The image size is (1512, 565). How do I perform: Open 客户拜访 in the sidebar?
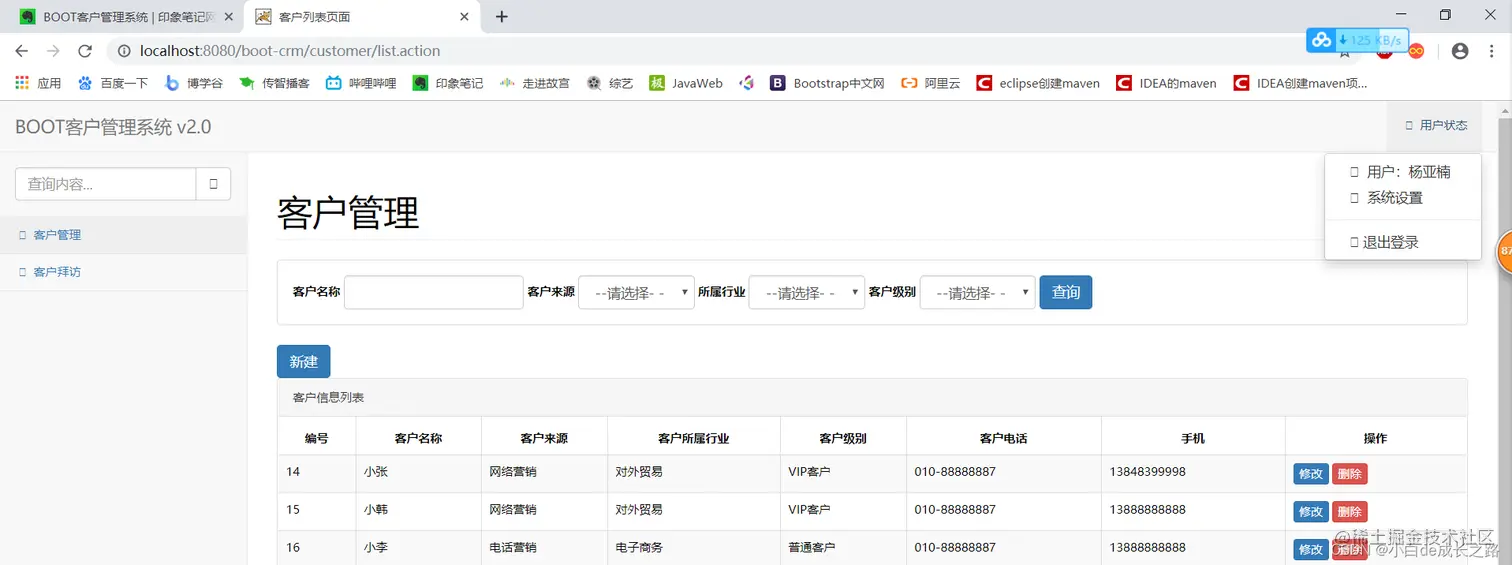pos(123,272)
